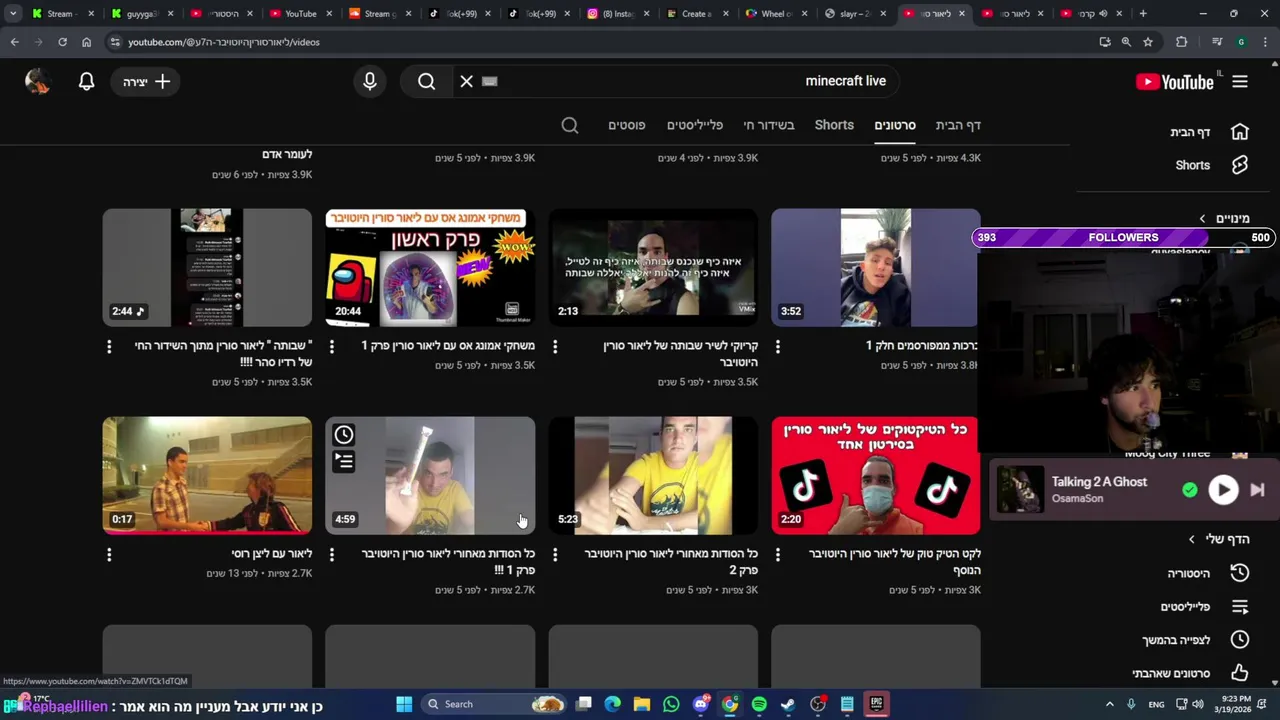Screen dimensions: 1280x720
Task: Switch to the Wheel browser tab
Action: coord(776,14)
